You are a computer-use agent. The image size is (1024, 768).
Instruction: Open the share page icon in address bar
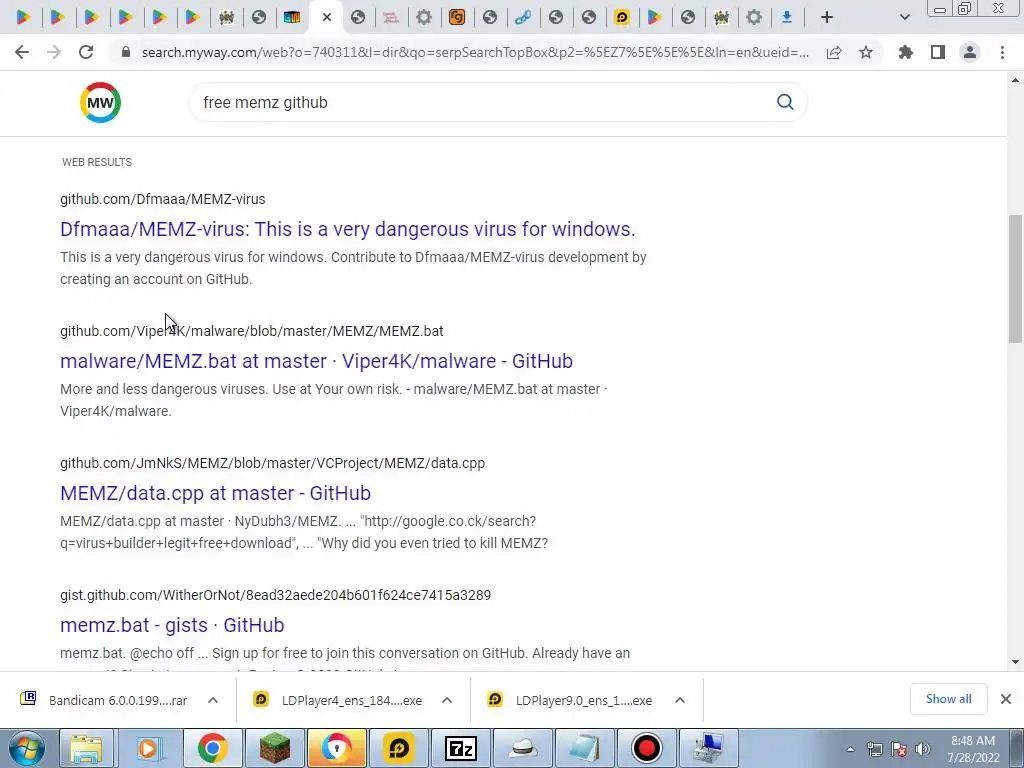click(x=834, y=52)
